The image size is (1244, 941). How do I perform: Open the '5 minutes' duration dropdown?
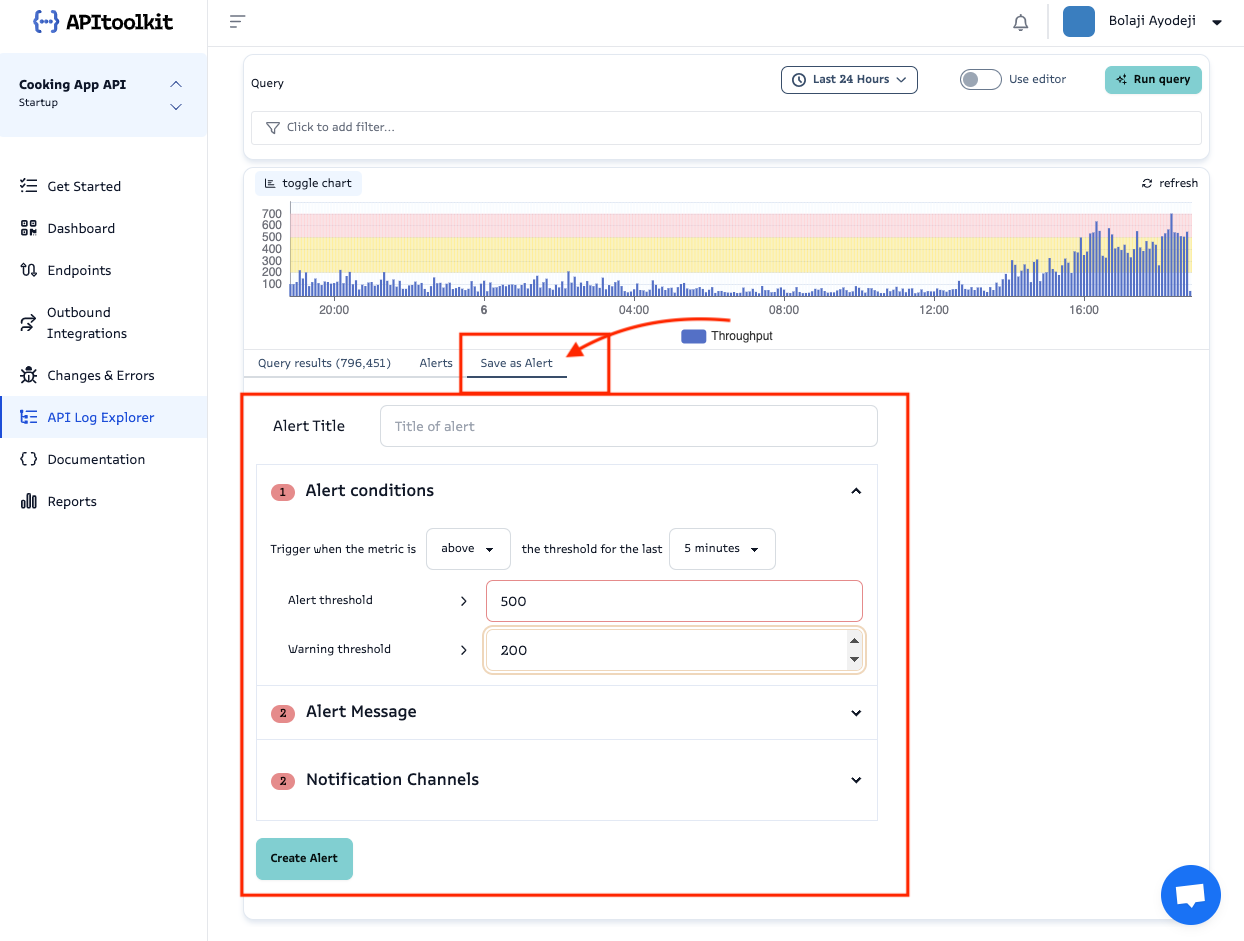click(x=722, y=548)
